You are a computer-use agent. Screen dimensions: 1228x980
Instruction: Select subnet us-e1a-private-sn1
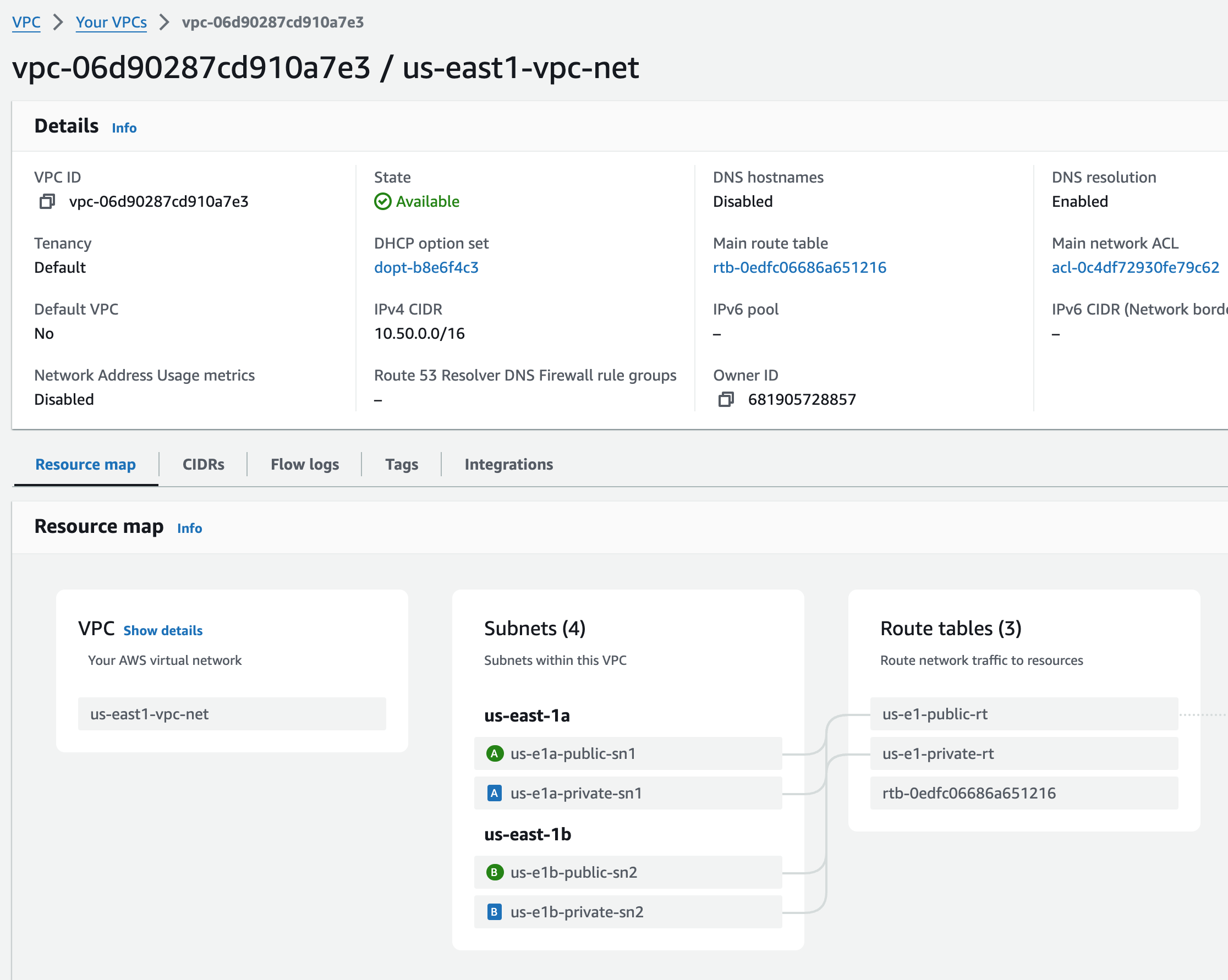click(628, 793)
